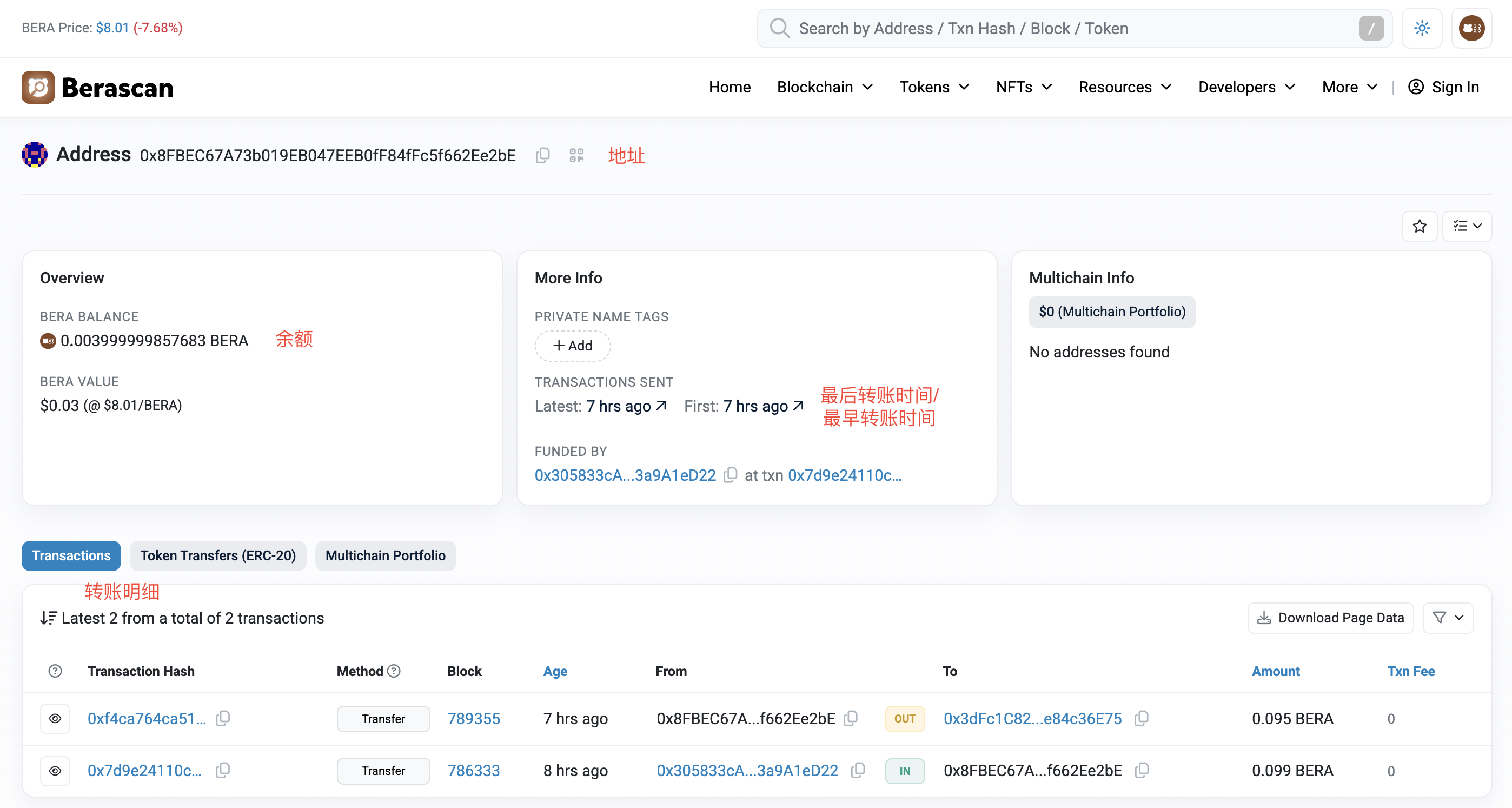Copy the funded-by address 0x305833cA
The image size is (1512, 808).
coord(730,475)
